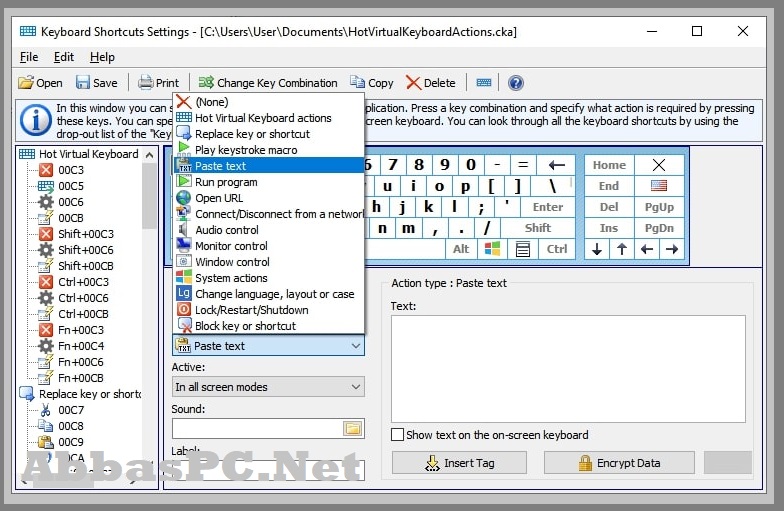Click the Home key on virtual keyboard
The image size is (784, 511).
(610, 165)
